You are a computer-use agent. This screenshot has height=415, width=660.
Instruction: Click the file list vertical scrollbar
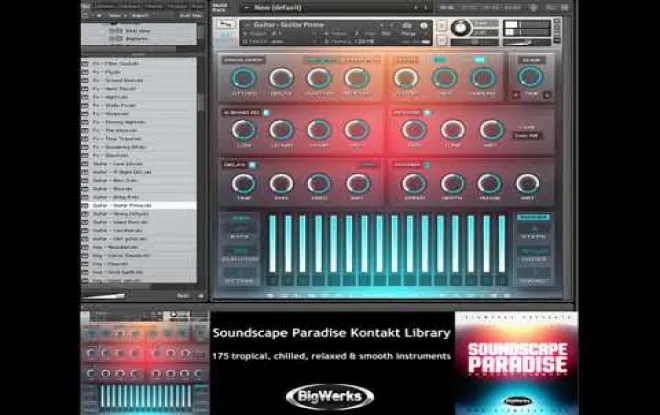point(201,101)
